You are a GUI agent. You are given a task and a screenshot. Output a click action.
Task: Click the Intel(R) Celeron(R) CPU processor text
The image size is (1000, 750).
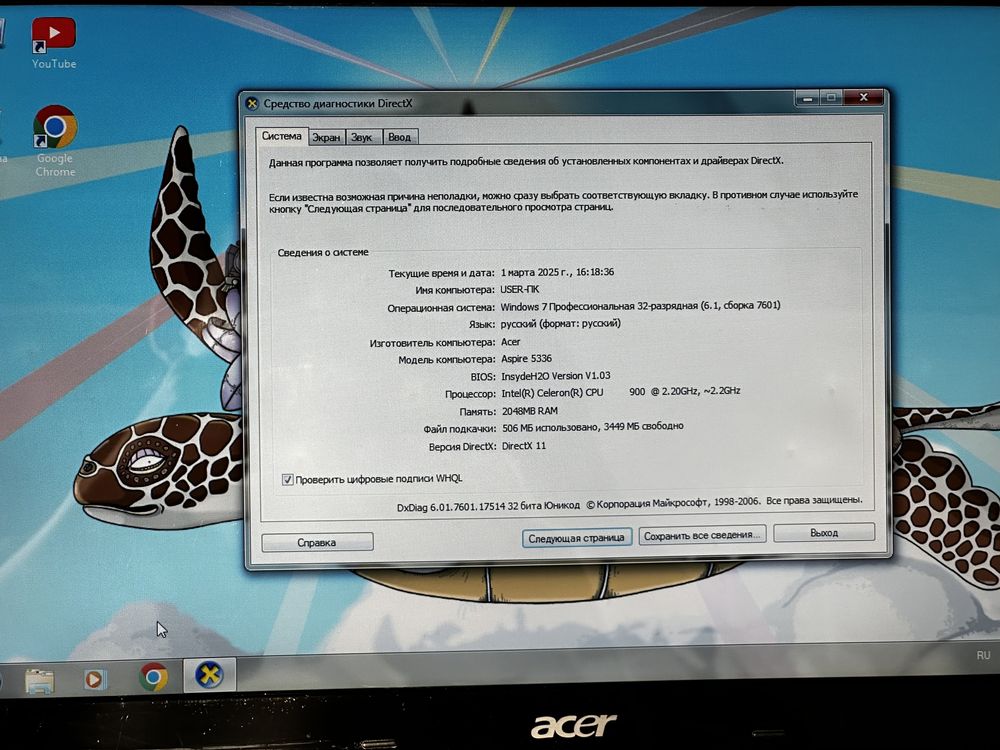552,393
